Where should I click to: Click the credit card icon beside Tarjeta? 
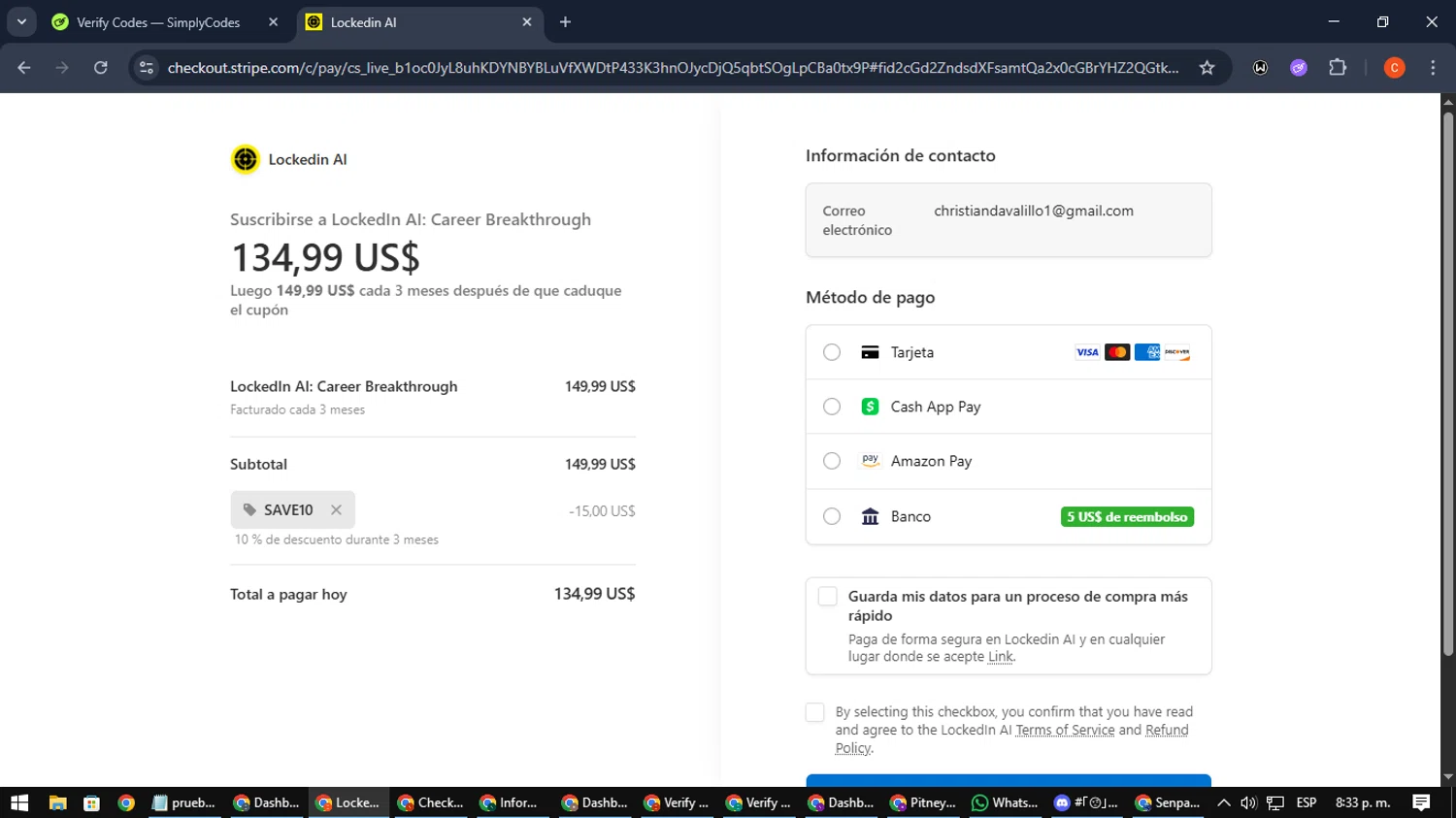[870, 352]
